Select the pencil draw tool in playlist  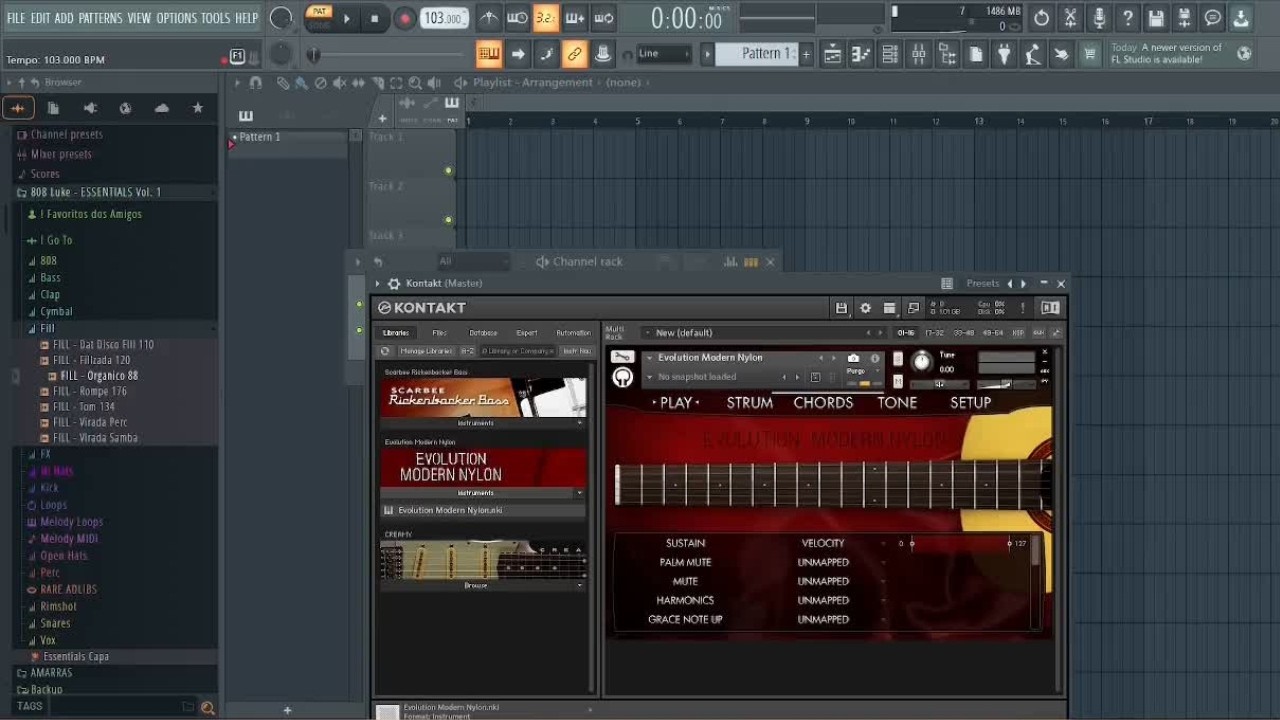[284, 83]
